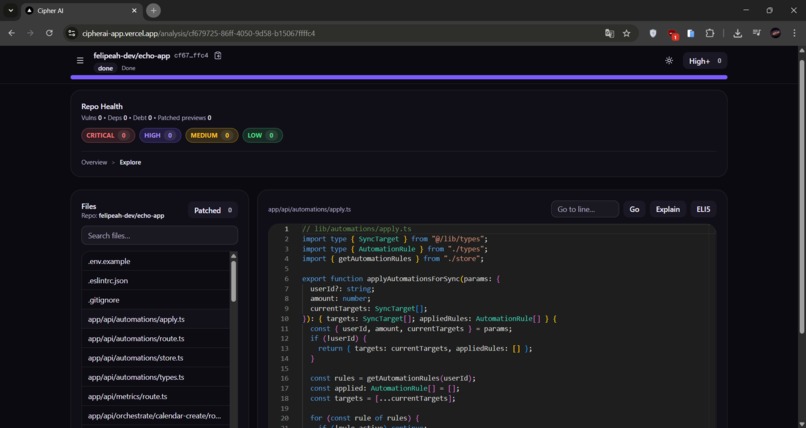Go to the Overview breadcrumb

pos(94,162)
